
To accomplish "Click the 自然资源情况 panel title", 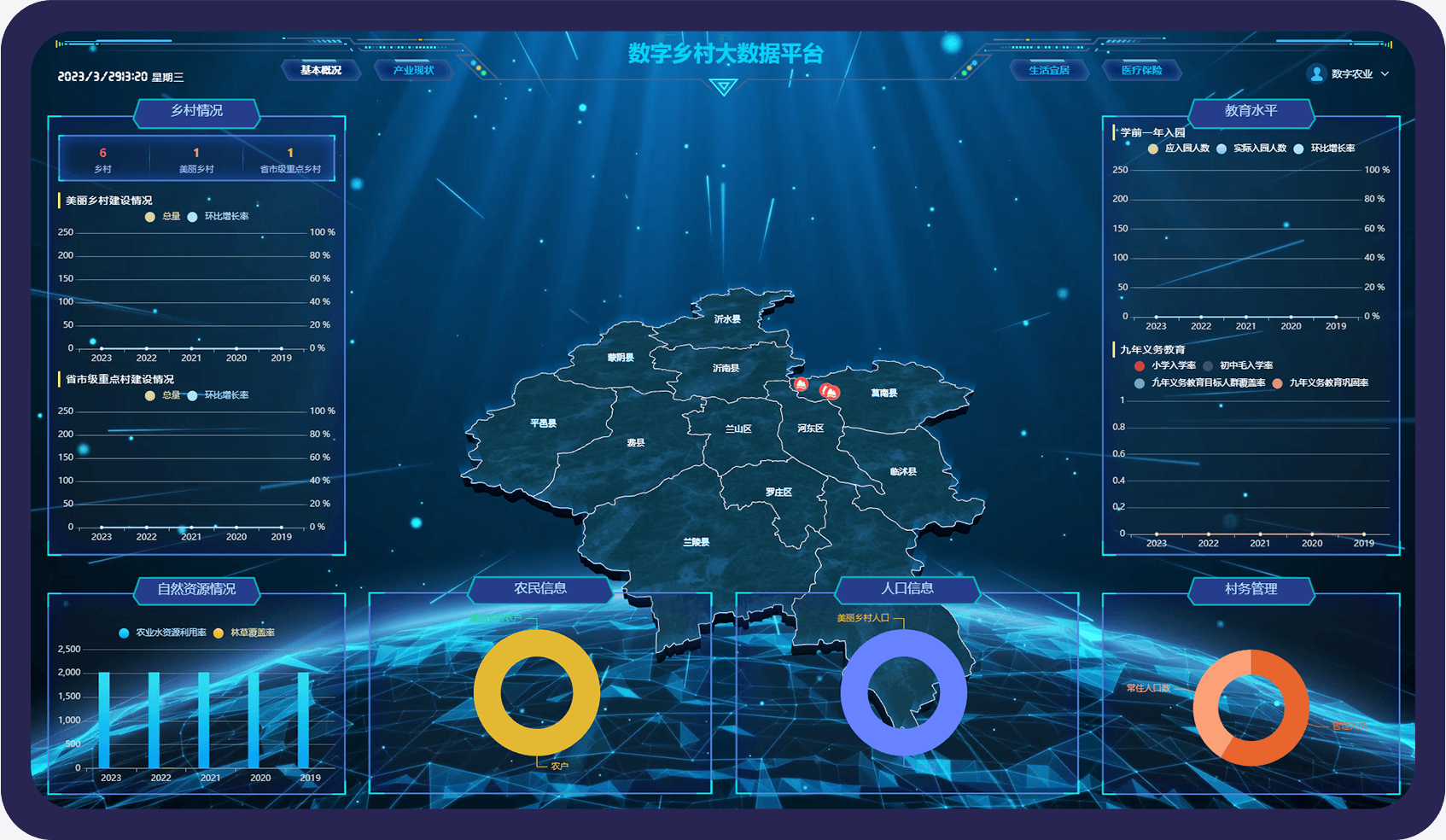I will pos(197,589).
